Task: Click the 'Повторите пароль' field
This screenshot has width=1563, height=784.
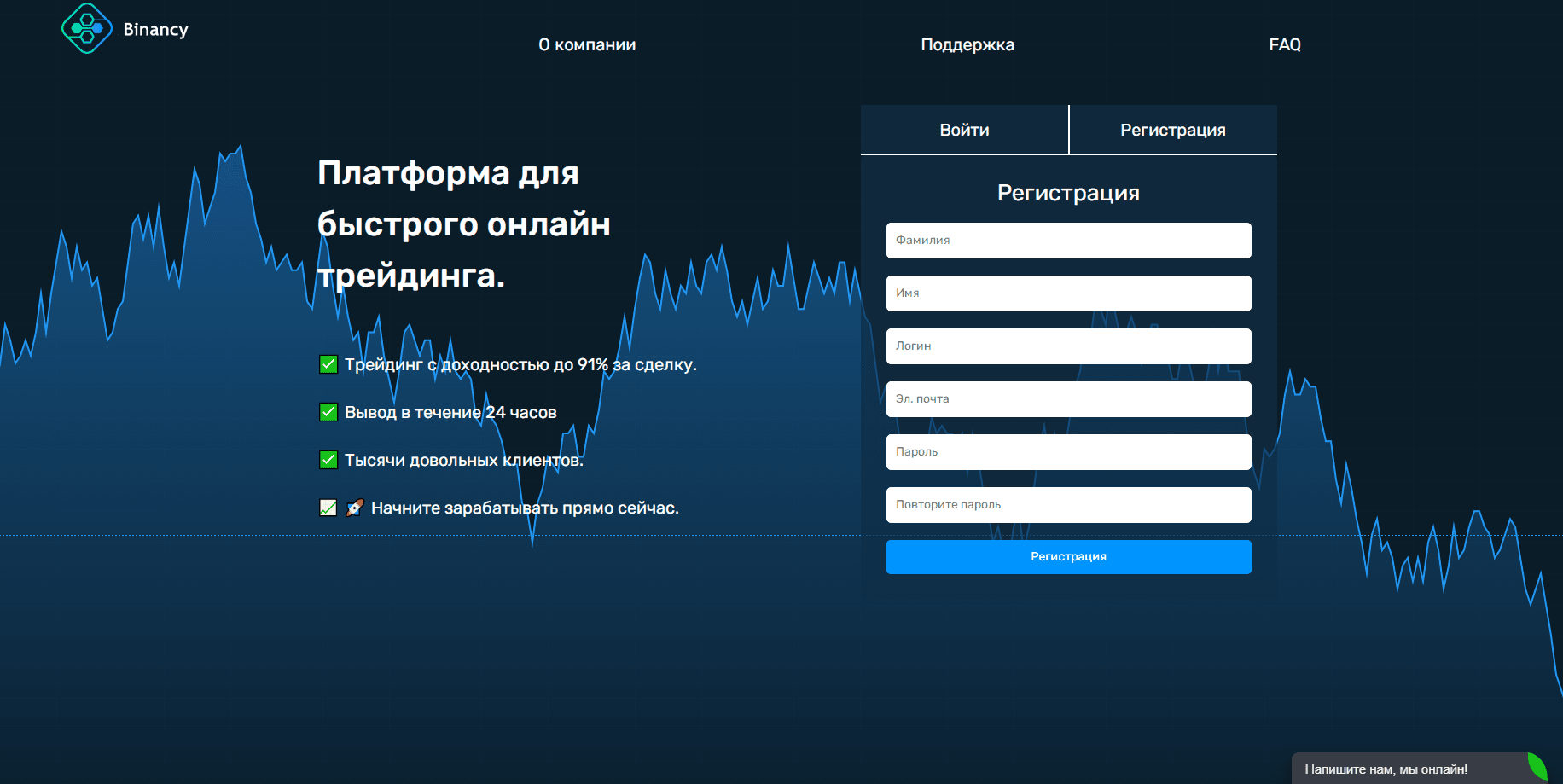Action: [x=1068, y=505]
